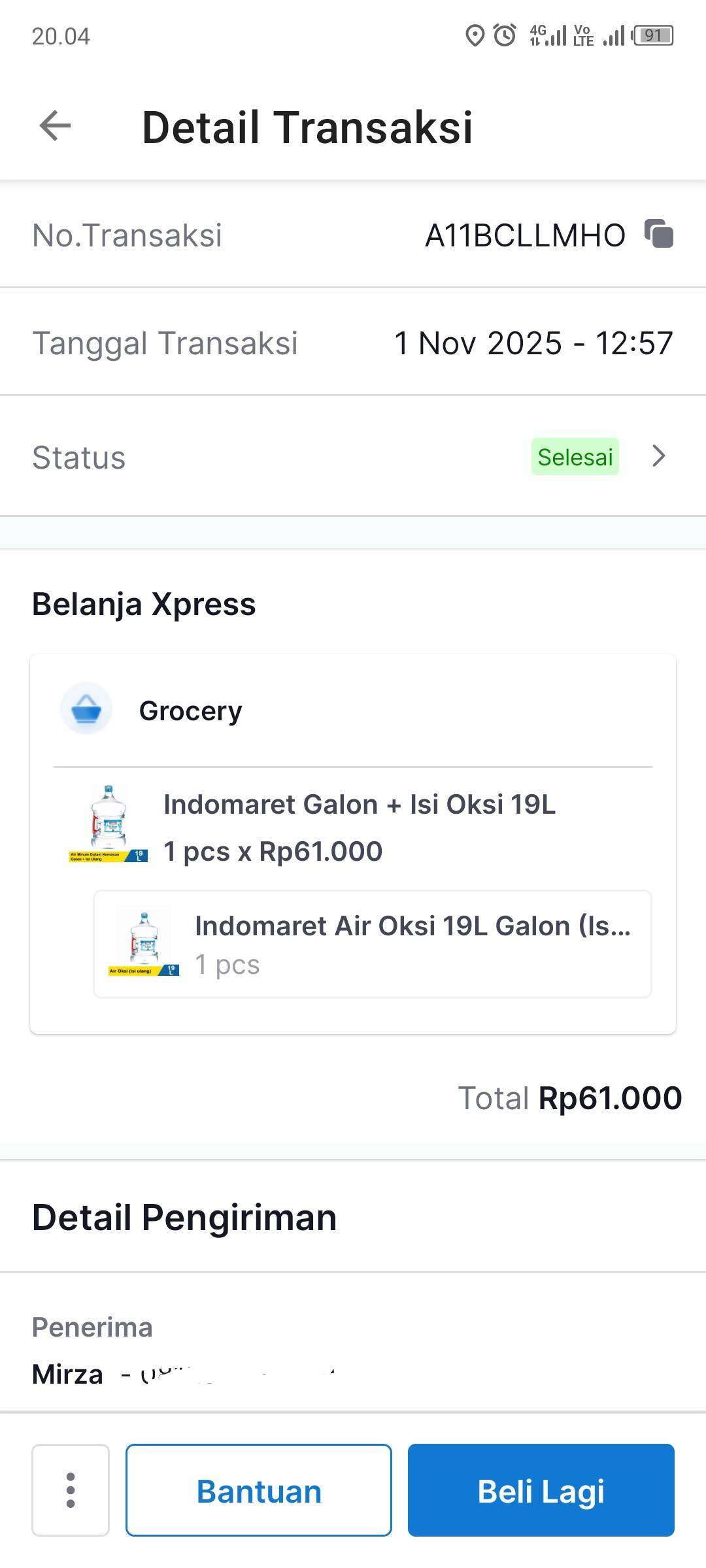Select the Indomaret Air Oksi 19L Galon sub-item
The height and width of the screenshot is (1568, 706).
click(412, 926)
